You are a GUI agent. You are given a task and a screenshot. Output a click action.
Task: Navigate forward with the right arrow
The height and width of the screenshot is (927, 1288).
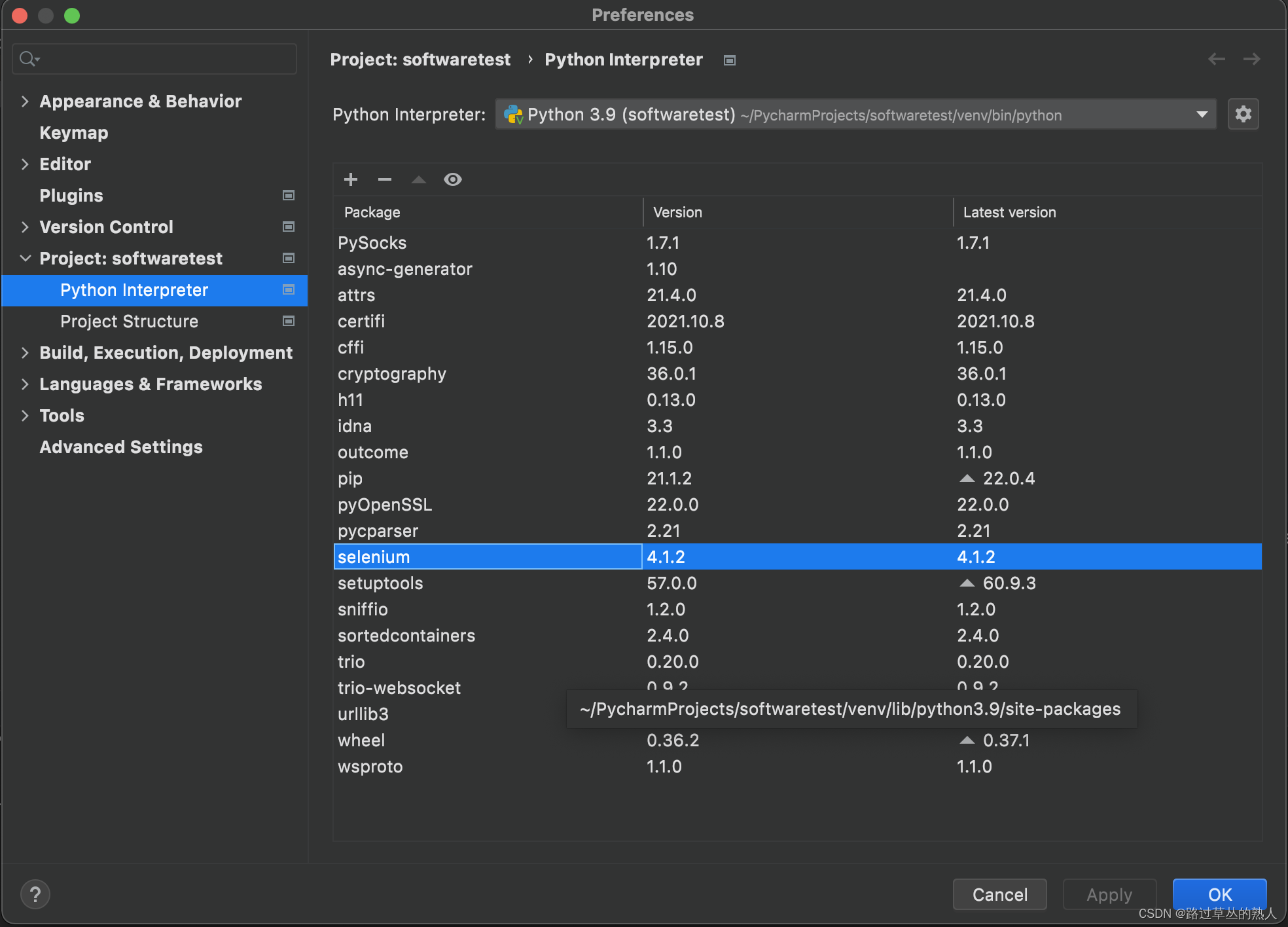click(x=1252, y=60)
